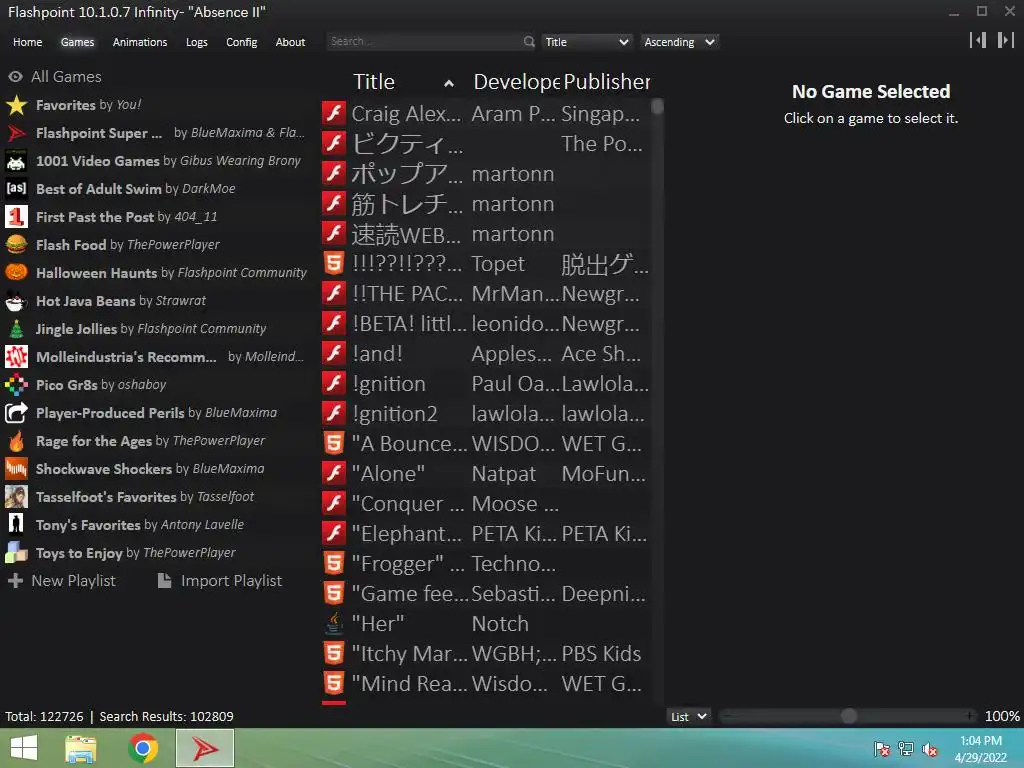Image resolution: width=1024 pixels, height=768 pixels.
Task: Click the Flashpoint taskbar icon
Action: [205, 748]
